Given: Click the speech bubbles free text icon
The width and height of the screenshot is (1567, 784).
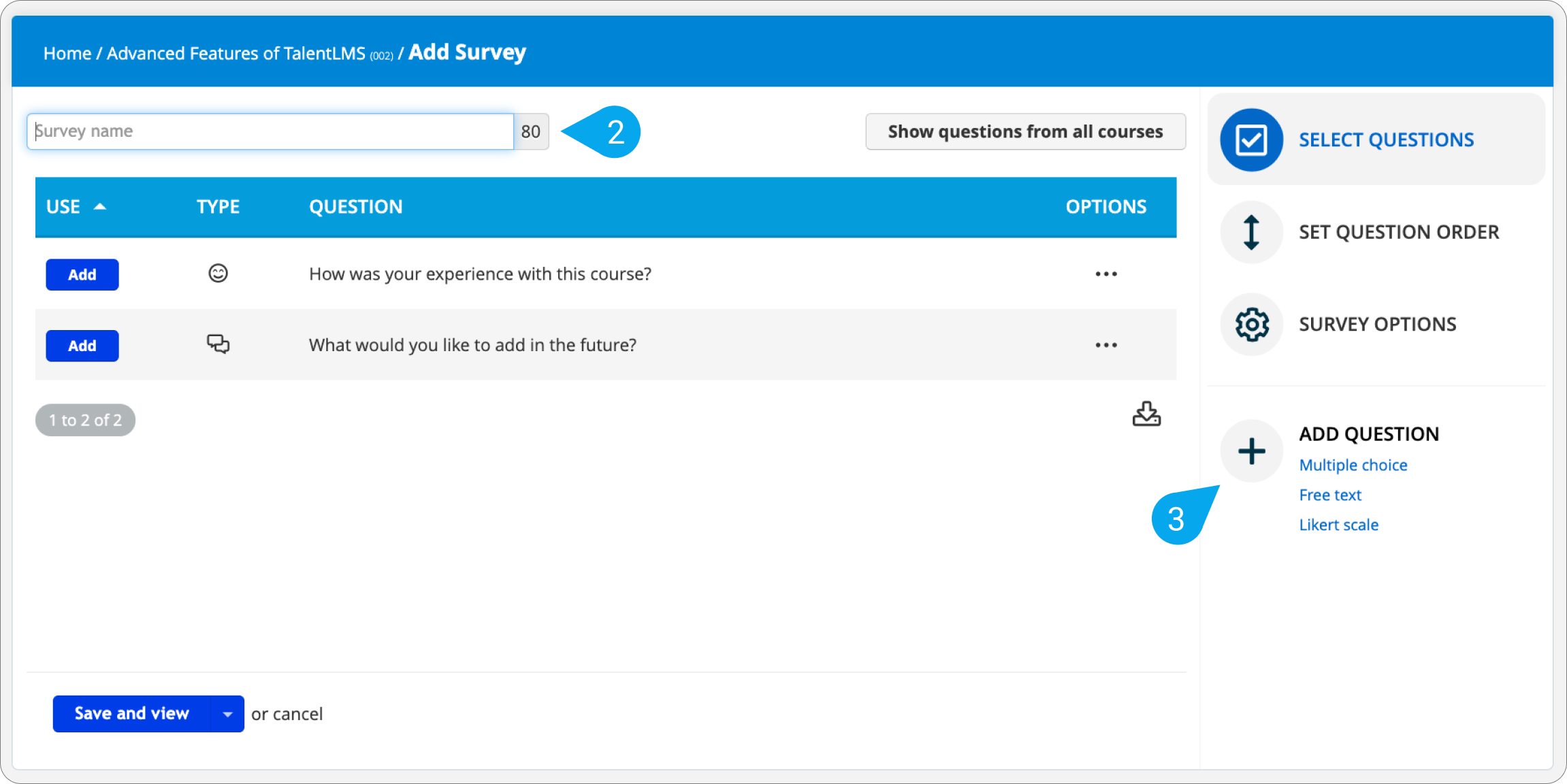Looking at the screenshot, I should click(218, 344).
